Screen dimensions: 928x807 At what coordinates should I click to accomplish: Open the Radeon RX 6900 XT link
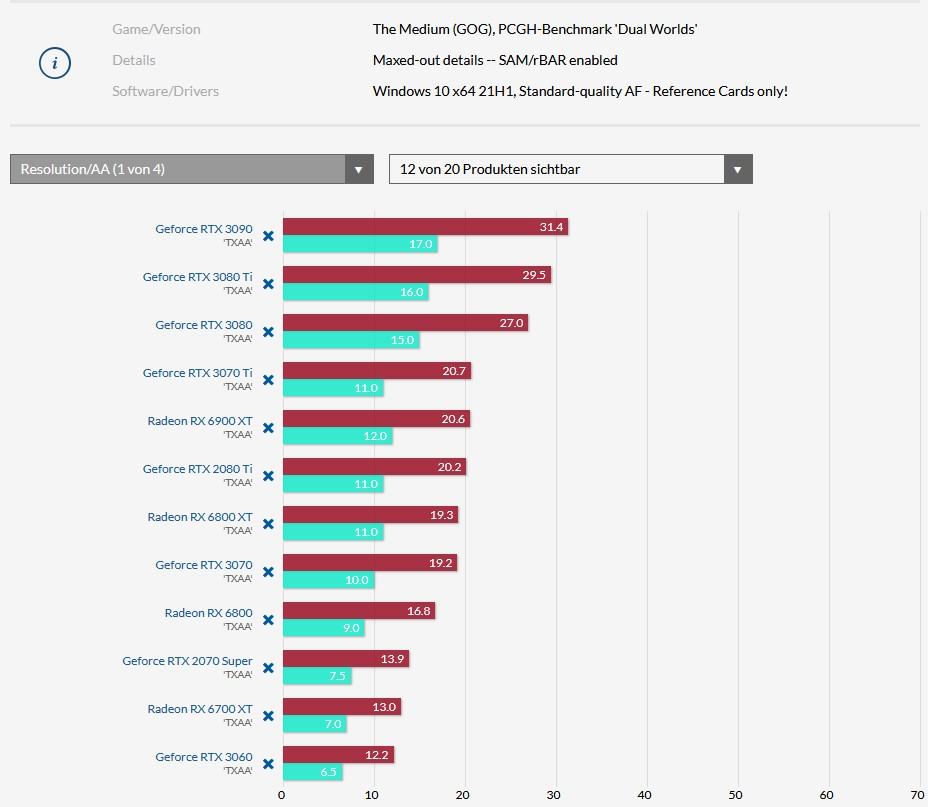point(200,421)
